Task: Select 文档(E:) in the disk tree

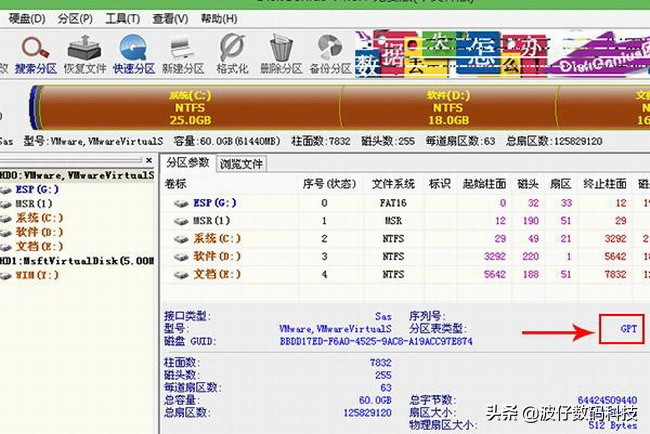Action: pyautogui.click(x=39, y=246)
